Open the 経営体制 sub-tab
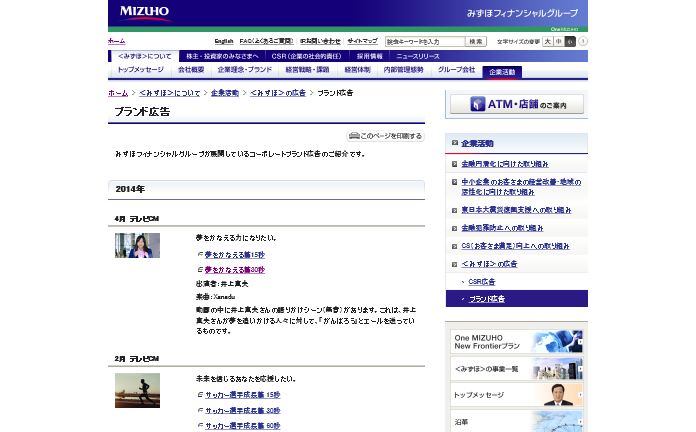Image resolution: width=696 pixels, height=432 pixels. 357,70
